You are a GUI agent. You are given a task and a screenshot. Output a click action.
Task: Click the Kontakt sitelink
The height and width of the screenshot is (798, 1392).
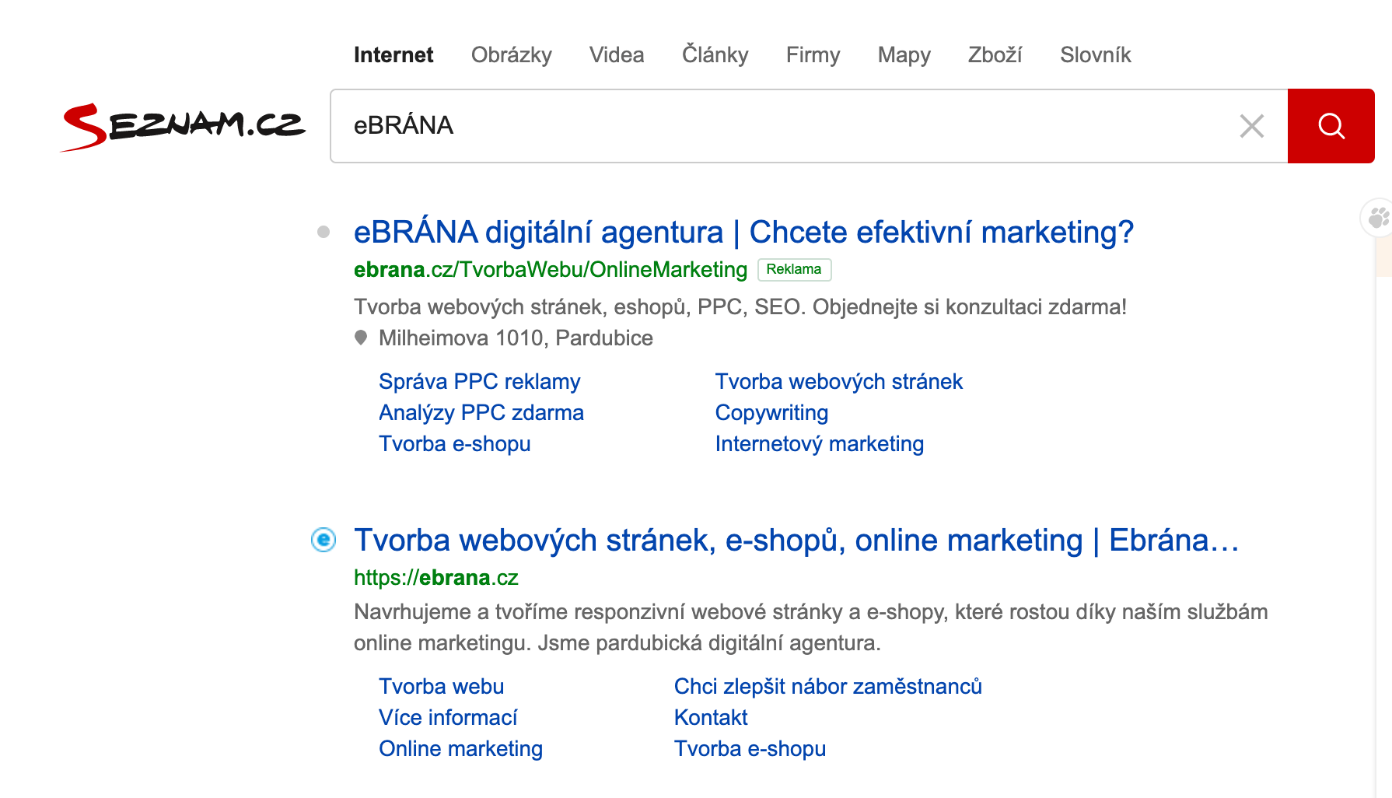click(710, 717)
